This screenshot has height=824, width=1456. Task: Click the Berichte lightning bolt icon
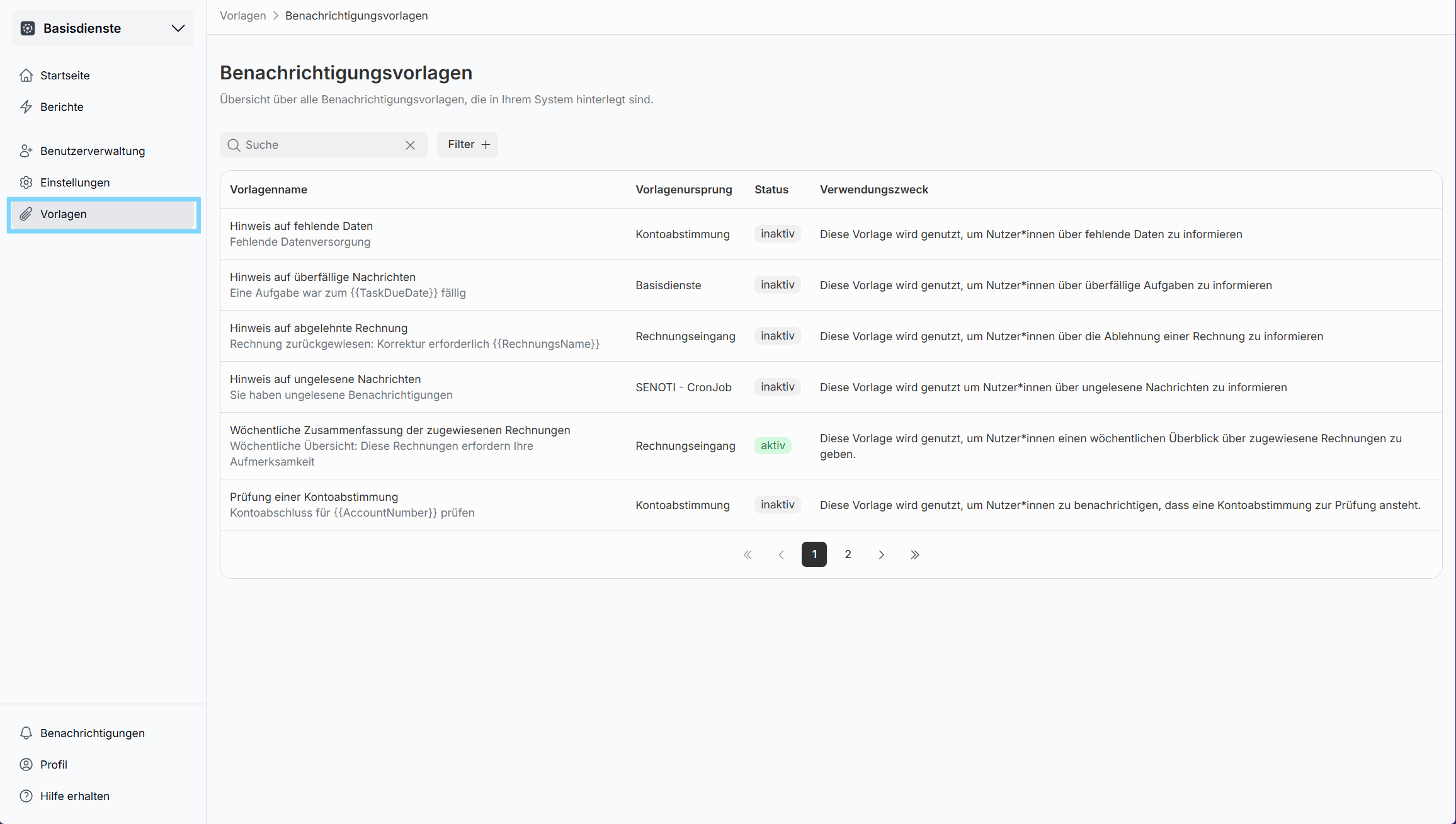click(x=26, y=107)
